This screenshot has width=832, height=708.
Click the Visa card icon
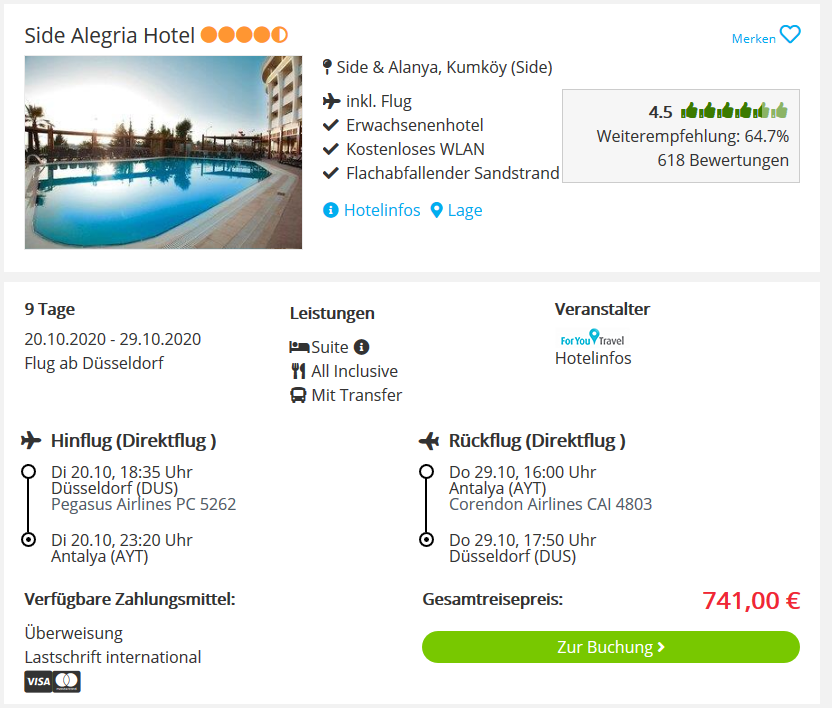click(38, 682)
